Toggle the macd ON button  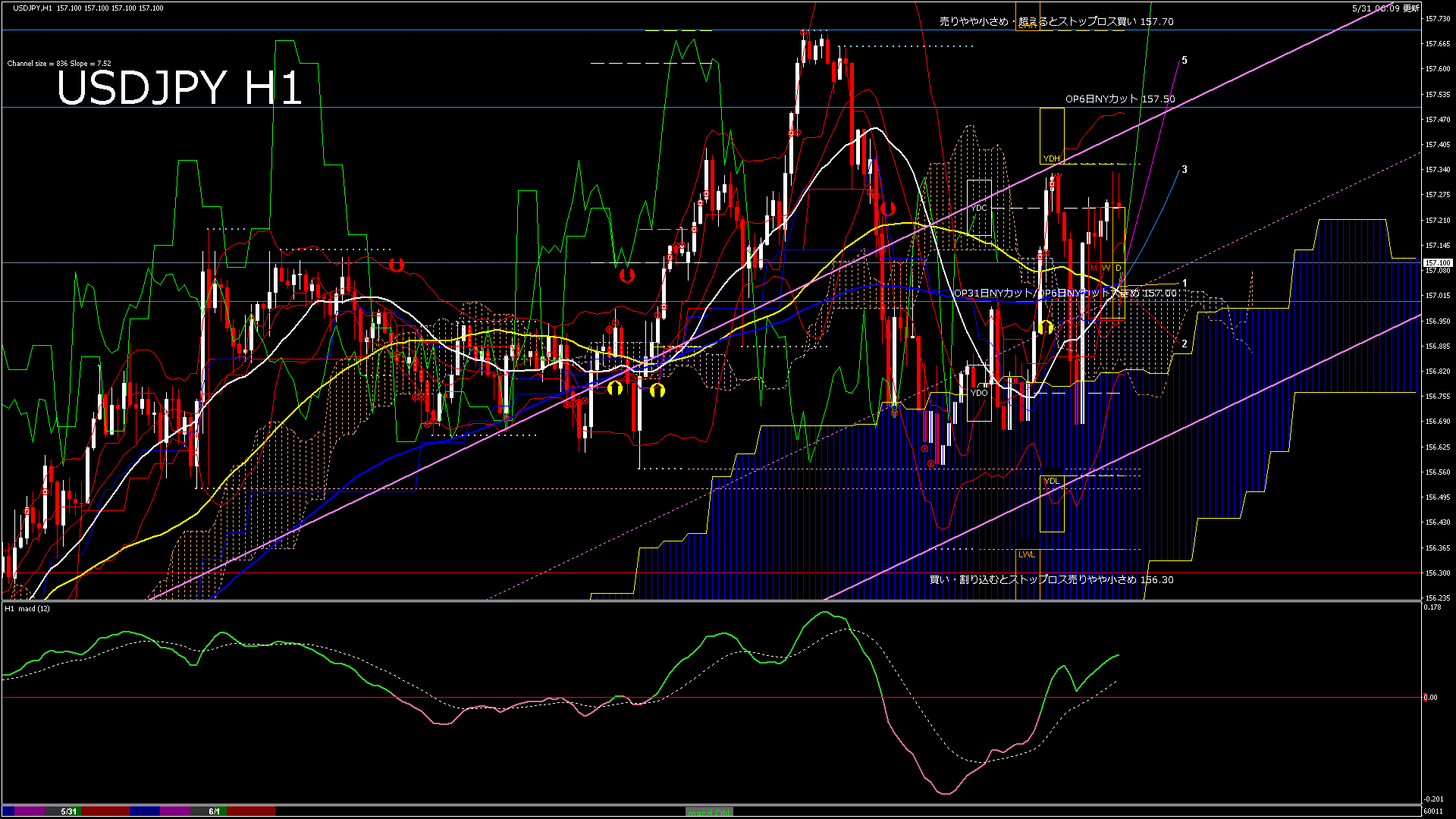pyautogui.click(x=709, y=812)
